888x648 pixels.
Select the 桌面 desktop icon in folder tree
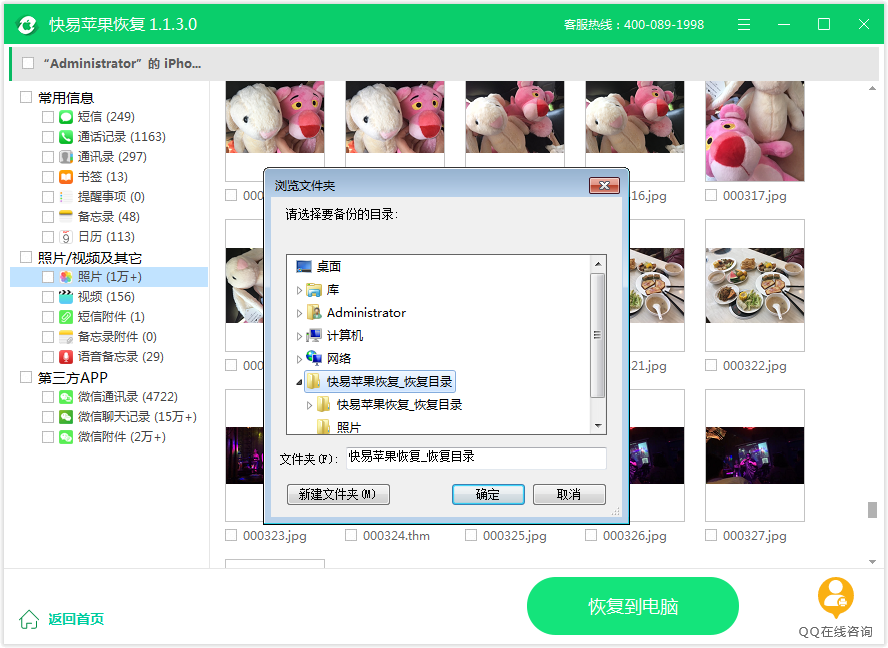coord(304,266)
